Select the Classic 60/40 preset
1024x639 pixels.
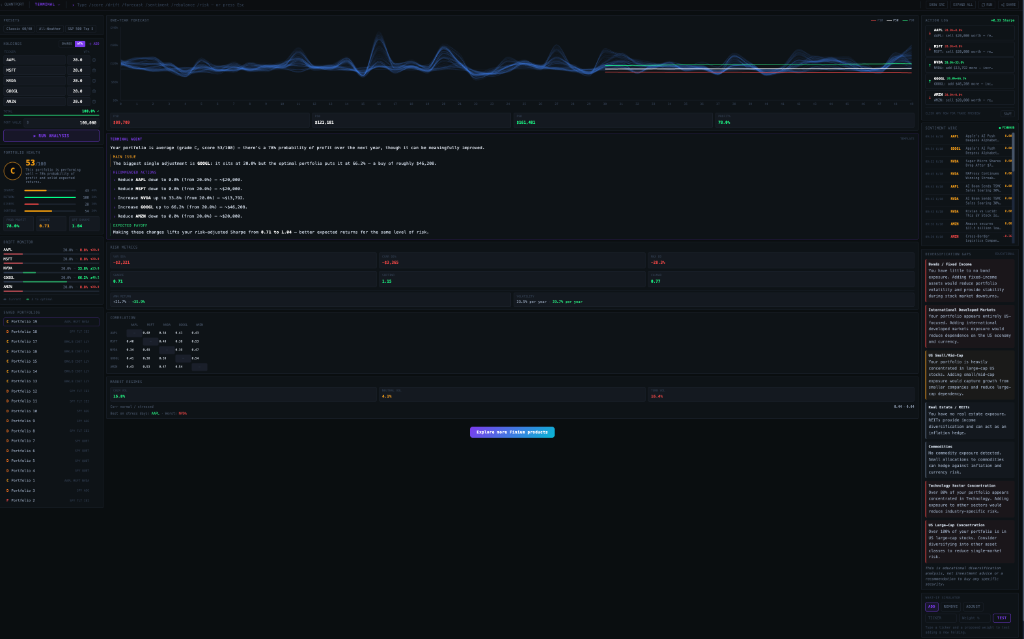[19, 29]
